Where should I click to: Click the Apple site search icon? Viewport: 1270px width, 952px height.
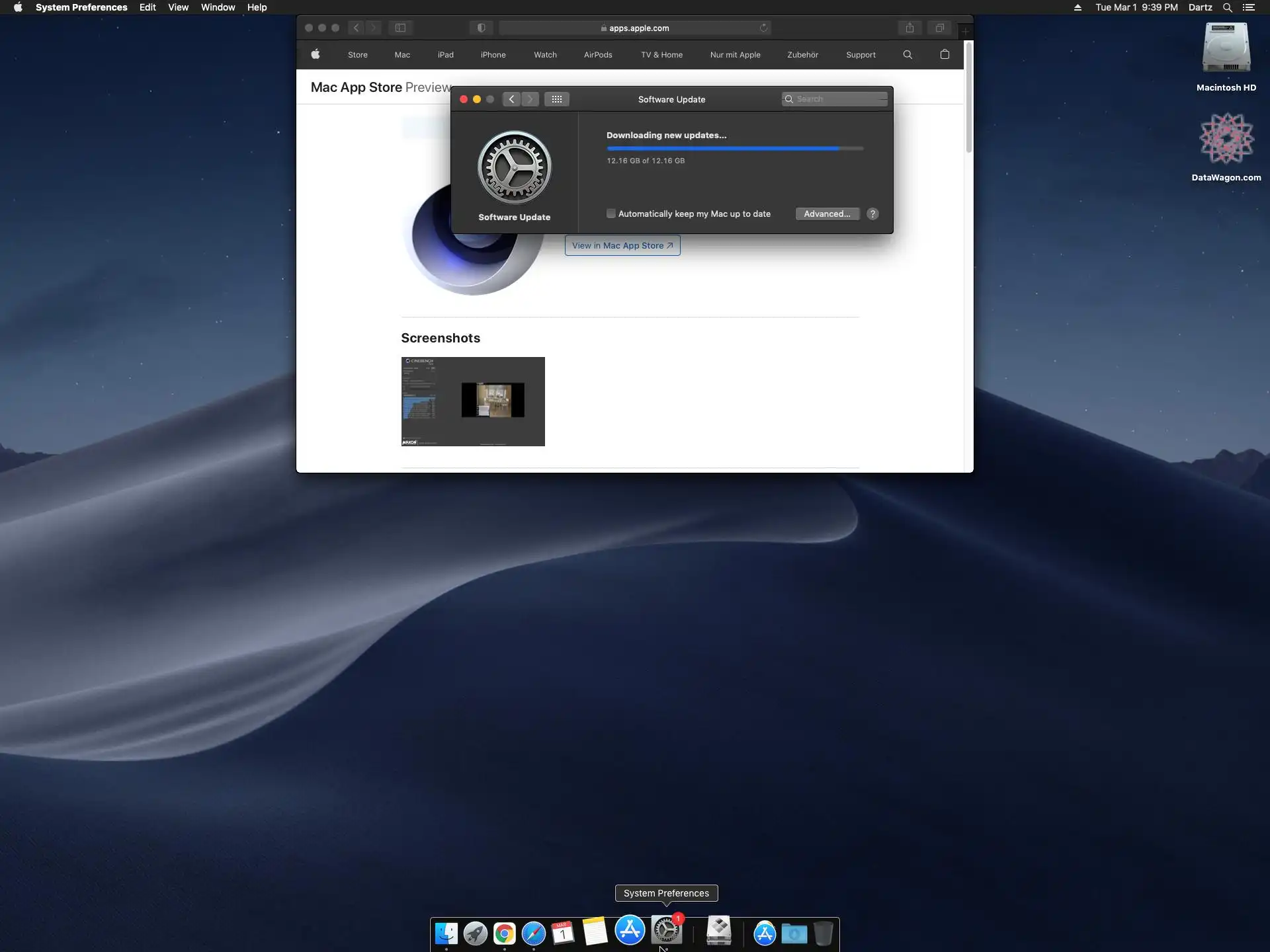(x=908, y=55)
